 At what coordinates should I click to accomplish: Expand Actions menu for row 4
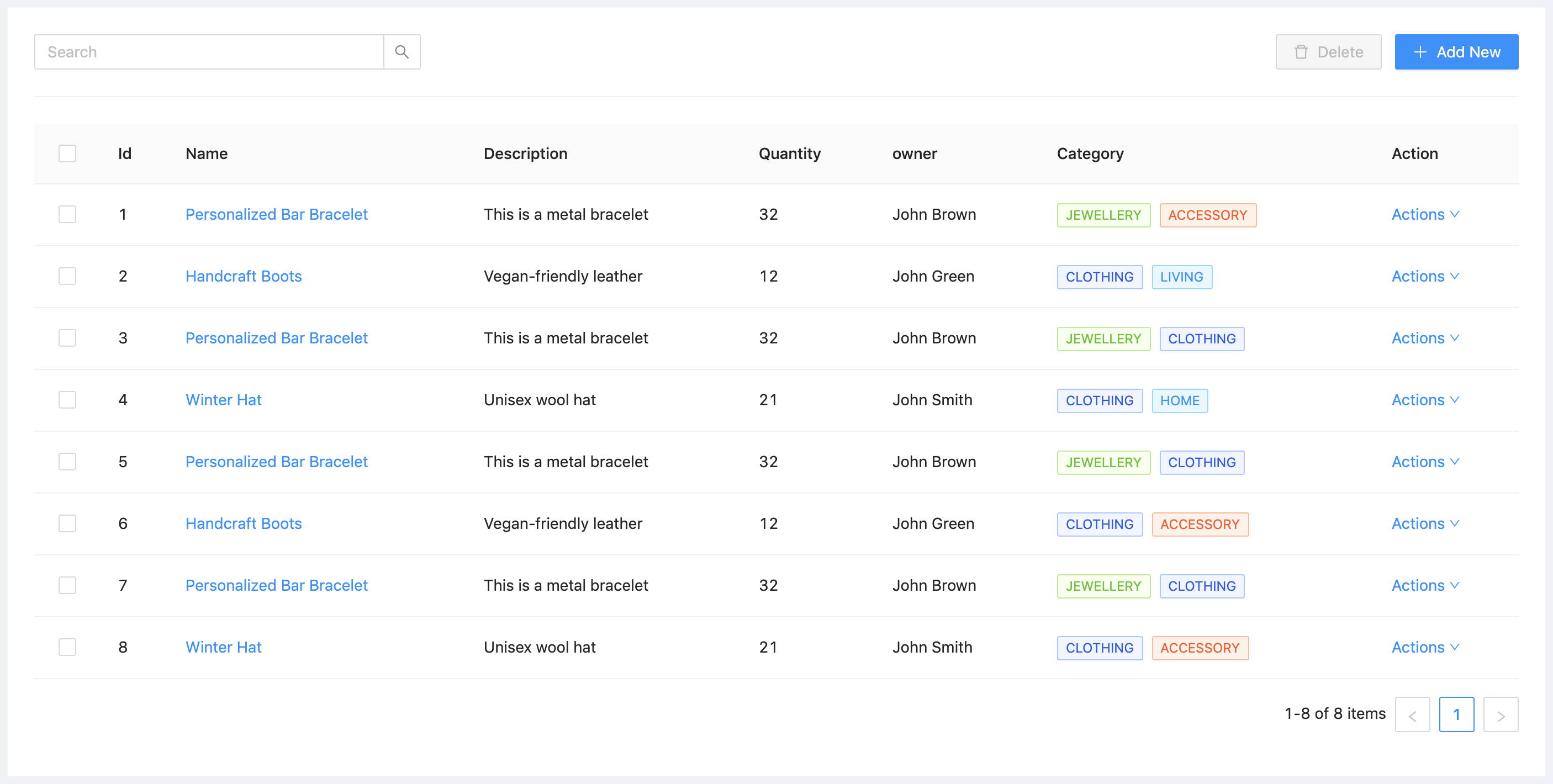point(1424,400)
